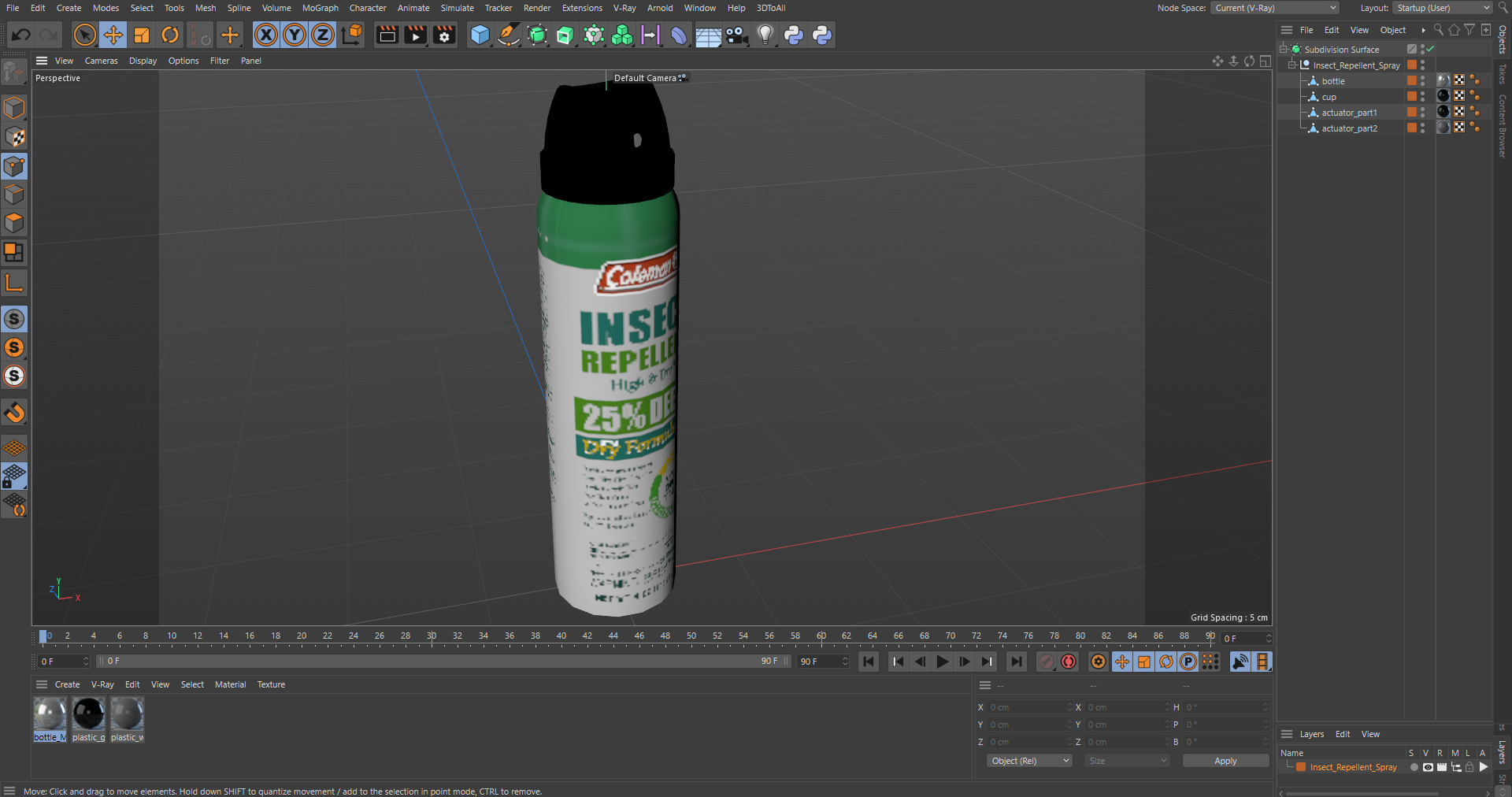
Task: Toggle Autokeying button
Action: (x=1069, y=662)
